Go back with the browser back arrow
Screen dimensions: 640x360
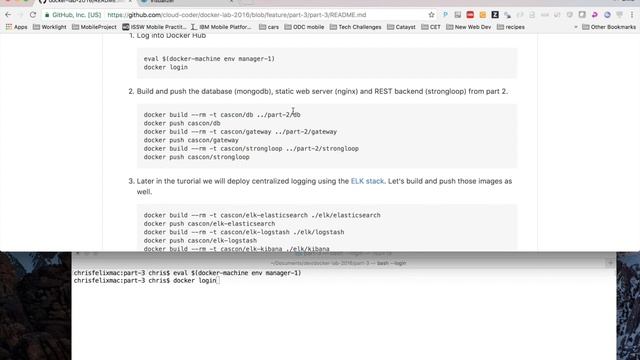tap(8, 15)
